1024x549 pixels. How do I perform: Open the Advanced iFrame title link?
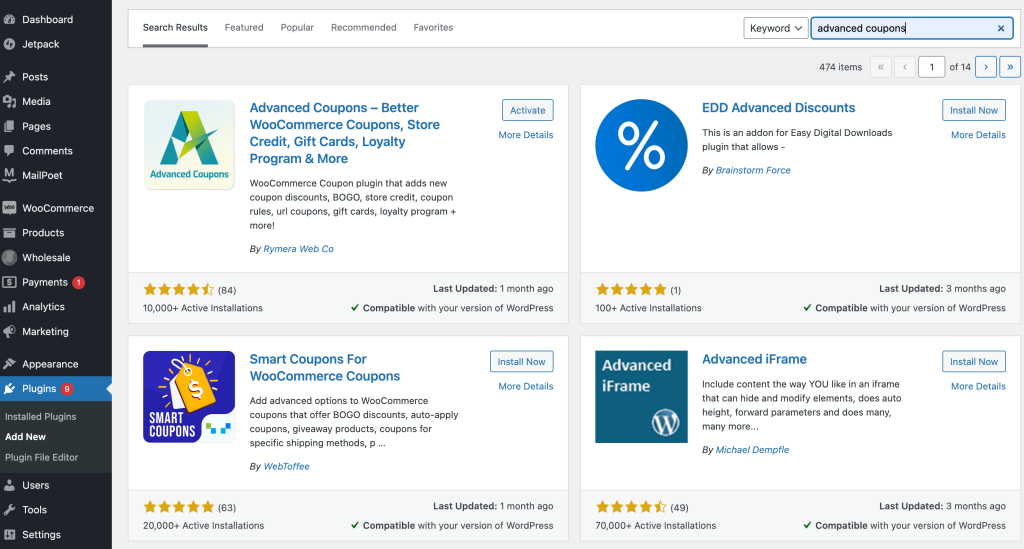pyautogui.click(x=754, y=359)
